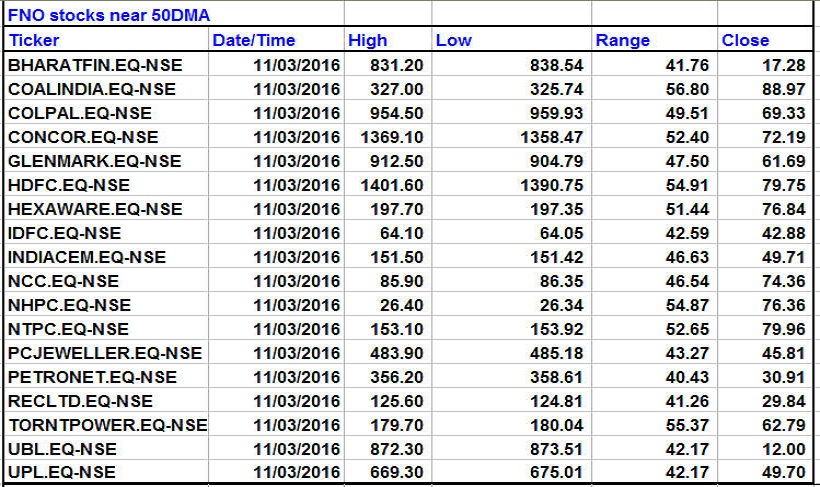The image size is (820, 487).
Task: Select Range value 55.37 for TORNTPOWER
Action: pos(688,425)
